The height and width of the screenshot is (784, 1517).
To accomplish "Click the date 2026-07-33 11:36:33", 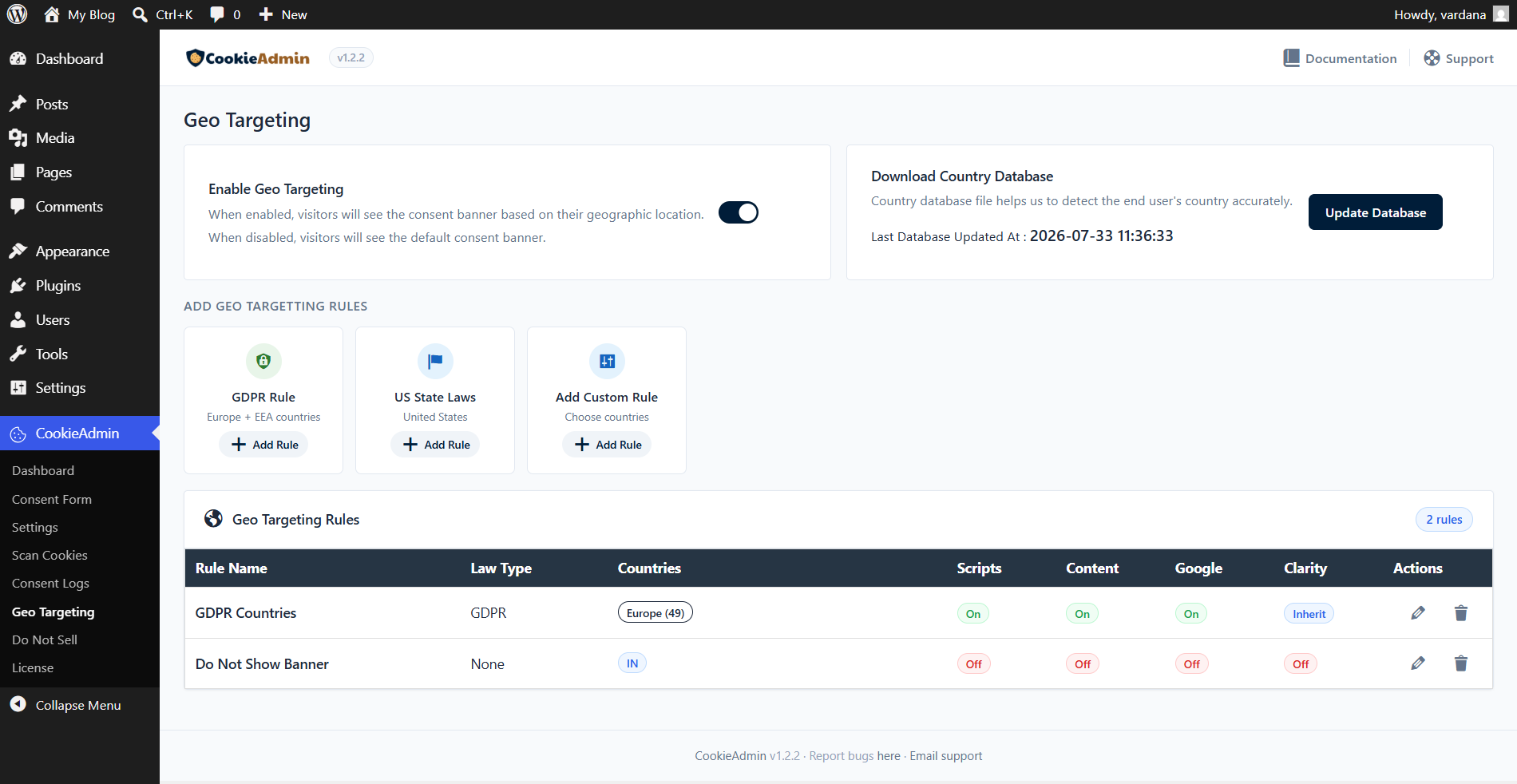I will (x=1101, y=236).
